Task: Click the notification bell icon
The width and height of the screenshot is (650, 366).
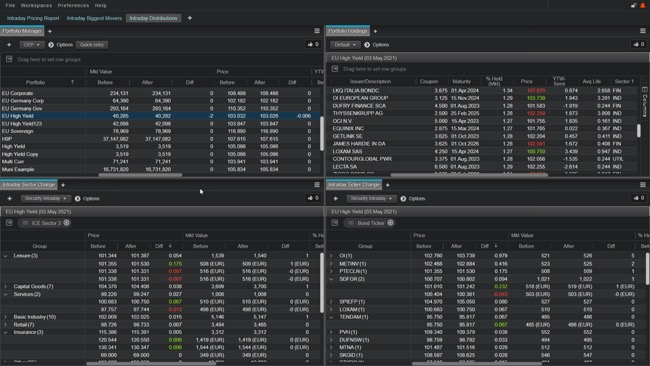Action: [x=643, y=5]
